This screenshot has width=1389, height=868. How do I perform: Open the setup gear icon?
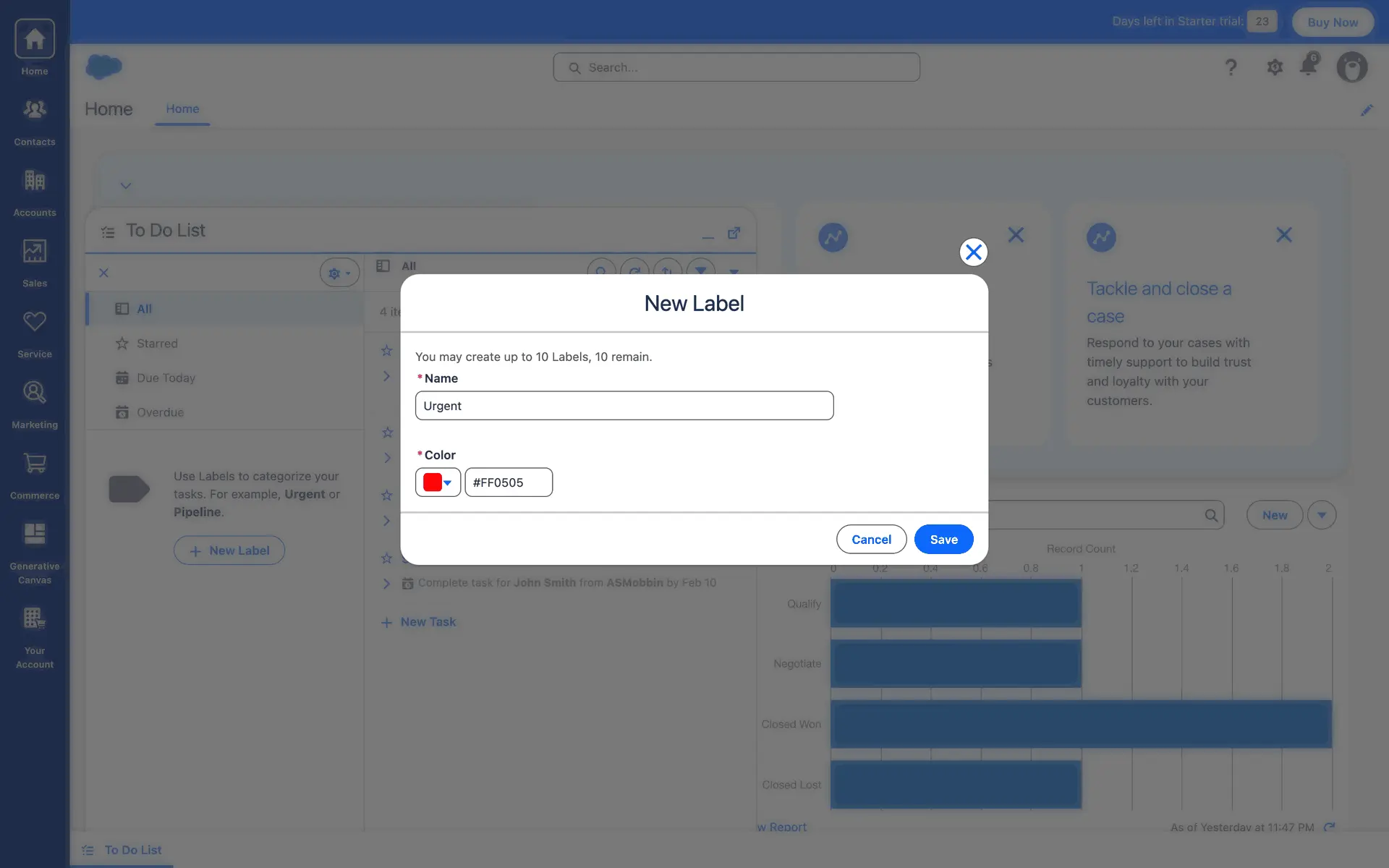pyautogui.click(x=1275, y=67)
